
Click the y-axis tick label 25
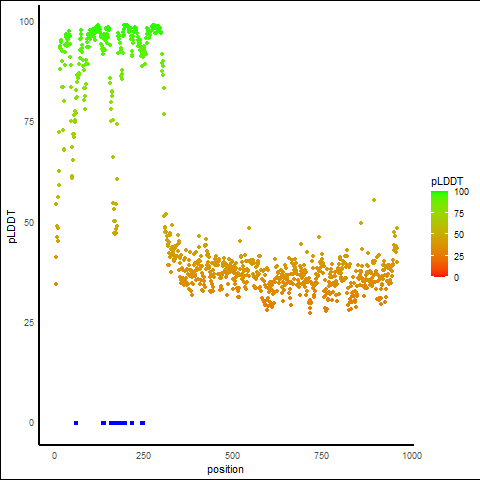[x=29, y=323]
